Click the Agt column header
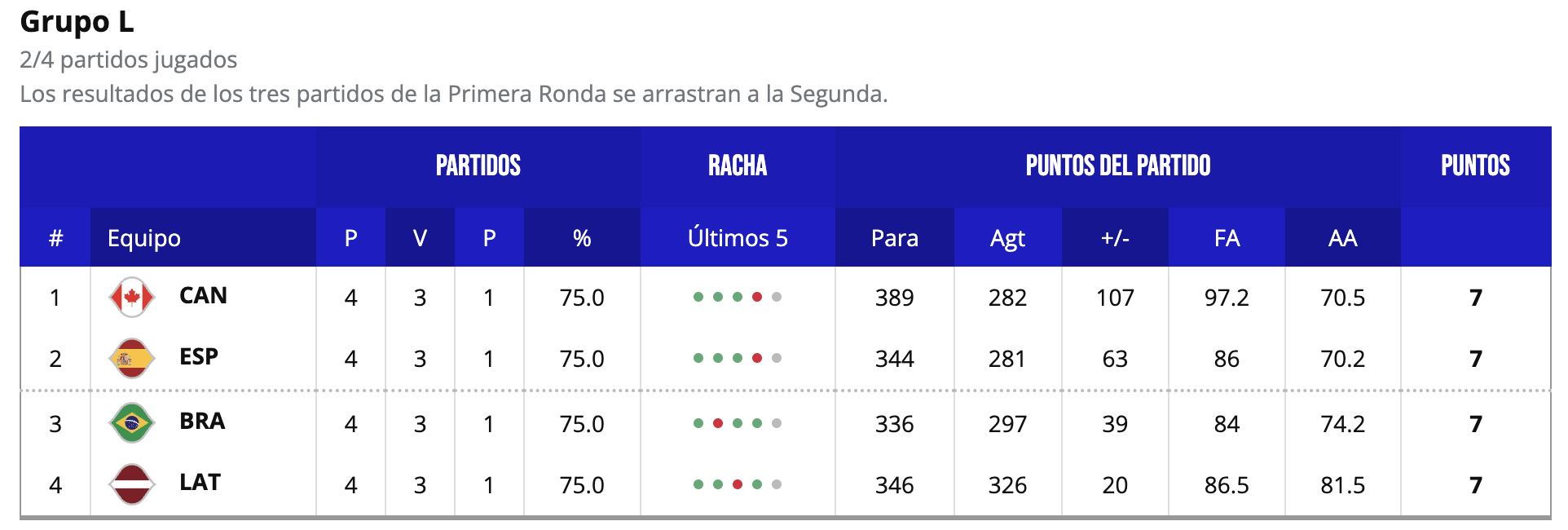Screen dimensions: 1568x530 point(1007,238)
